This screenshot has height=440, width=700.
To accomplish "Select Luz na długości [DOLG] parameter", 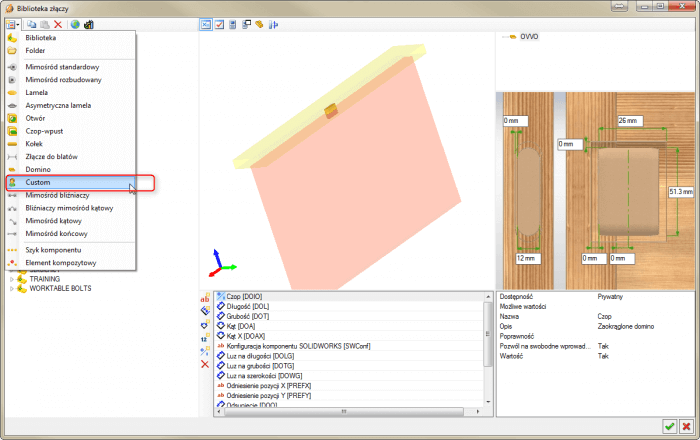I will pos(350,356).
